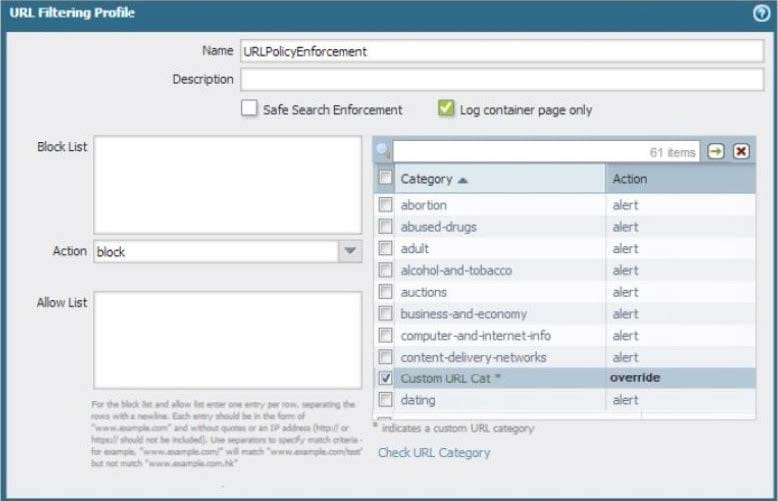This screenshot has width=778, height=501.
Task: Enable Safe Search Enforcement checkbox
Action: coord(249,108)
